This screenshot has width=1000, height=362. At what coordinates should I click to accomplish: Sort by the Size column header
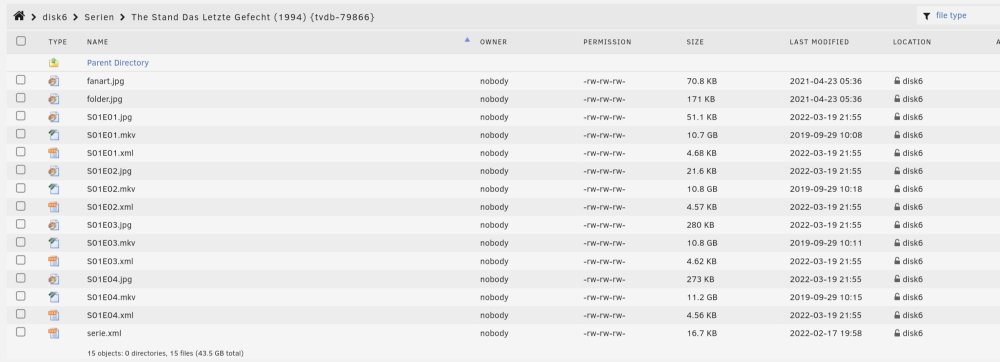coord(695,42)
